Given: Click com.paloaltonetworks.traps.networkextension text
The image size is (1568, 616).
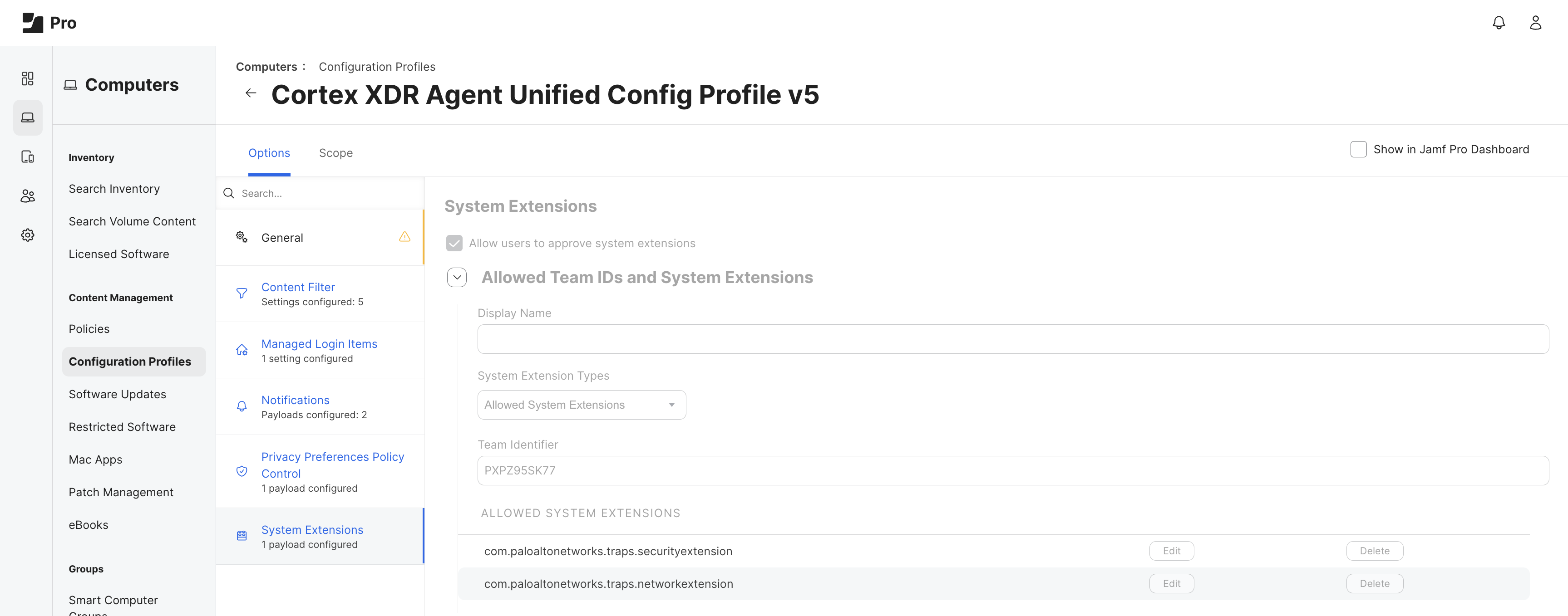Looking at the screenshot, I should click(609, 584).
